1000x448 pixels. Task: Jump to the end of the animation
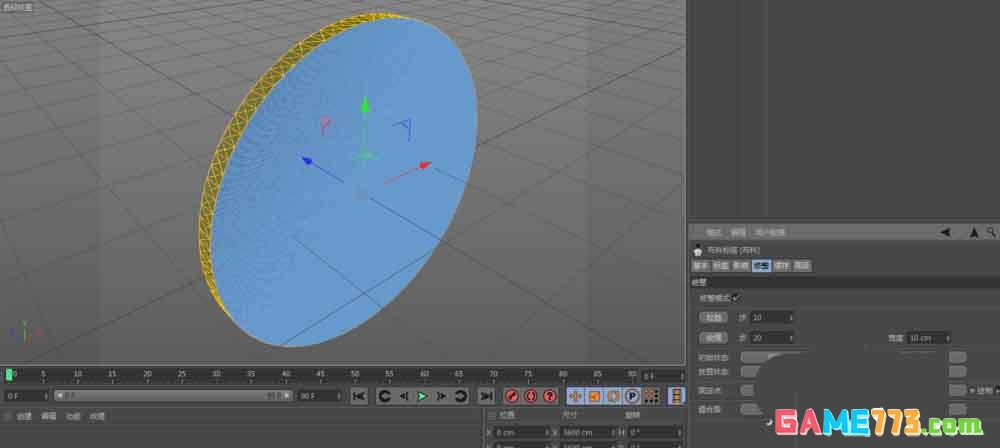(487, 396)
